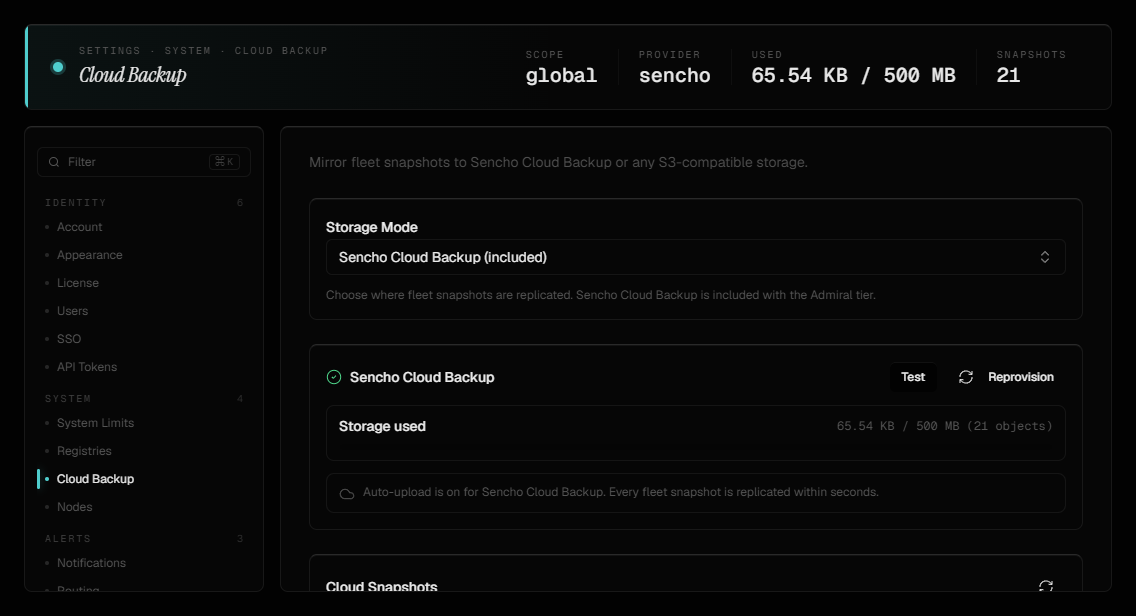Click the ⌘K shortcut badge
1136x616 pixels.
(224, 162)
